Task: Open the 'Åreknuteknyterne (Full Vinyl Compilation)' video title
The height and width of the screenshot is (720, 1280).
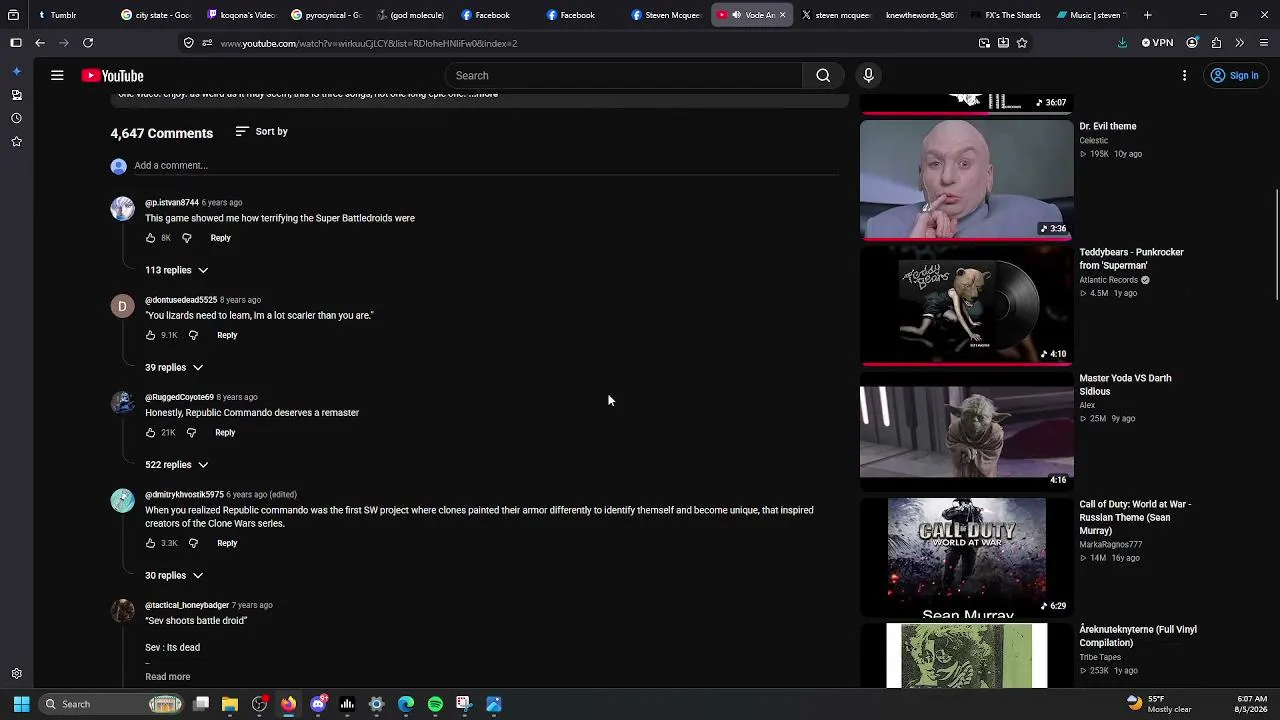Action: 1138,636
